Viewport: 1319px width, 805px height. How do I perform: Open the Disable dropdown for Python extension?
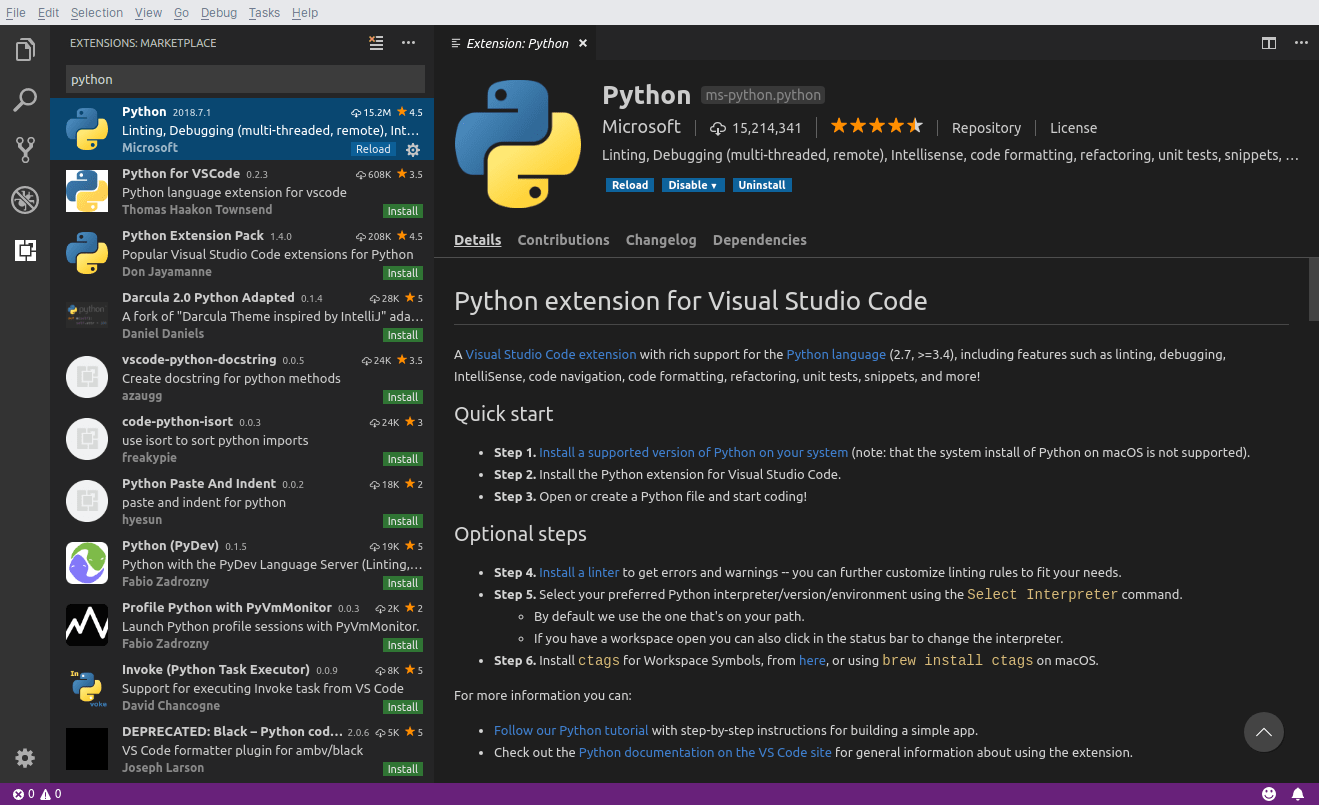pyautogui.click(x=693, y=185)
